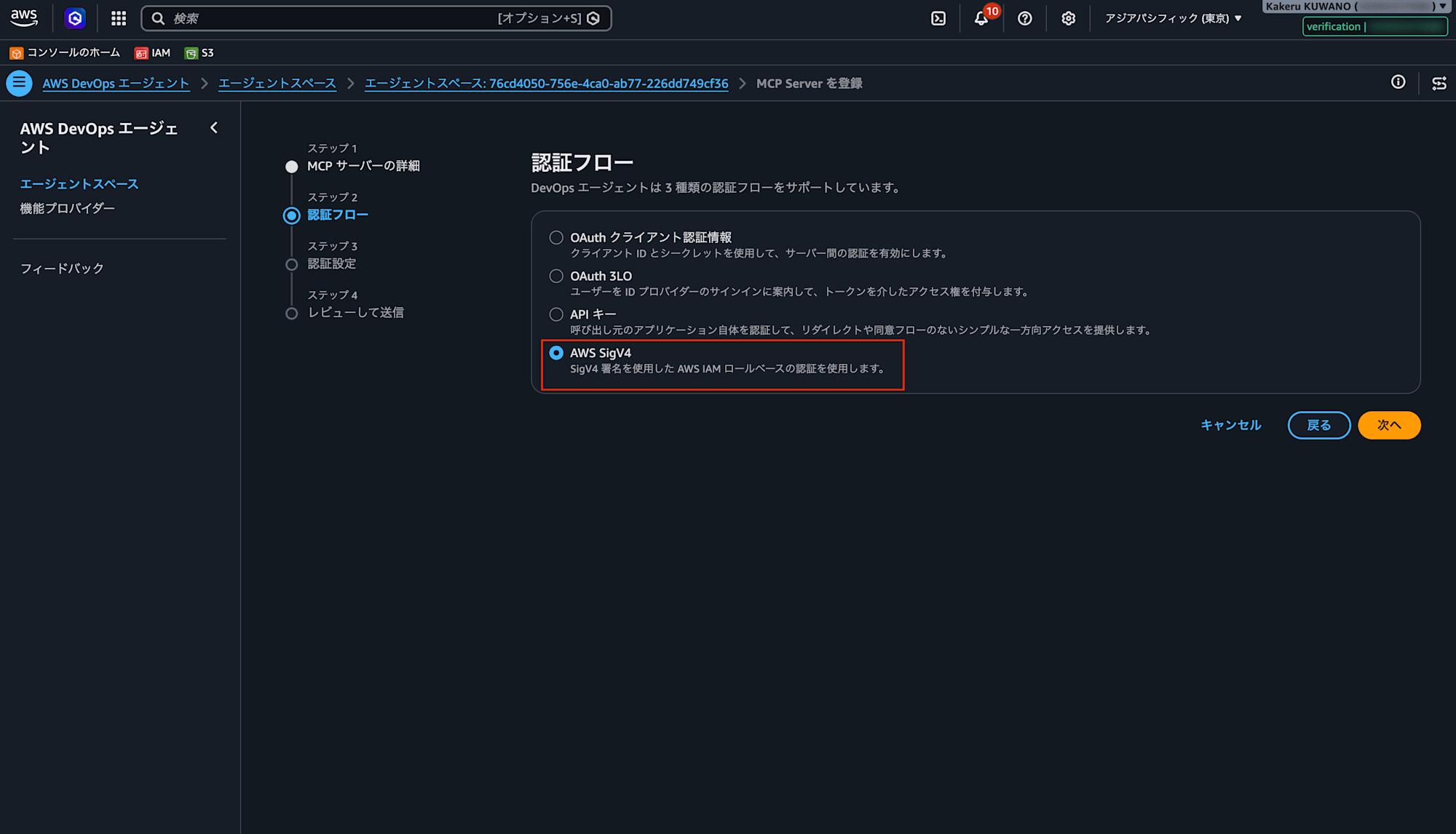Click the step 3 認証設定 label
Viewport: 1456px width, 834px height.
click(x=331, y=263)
